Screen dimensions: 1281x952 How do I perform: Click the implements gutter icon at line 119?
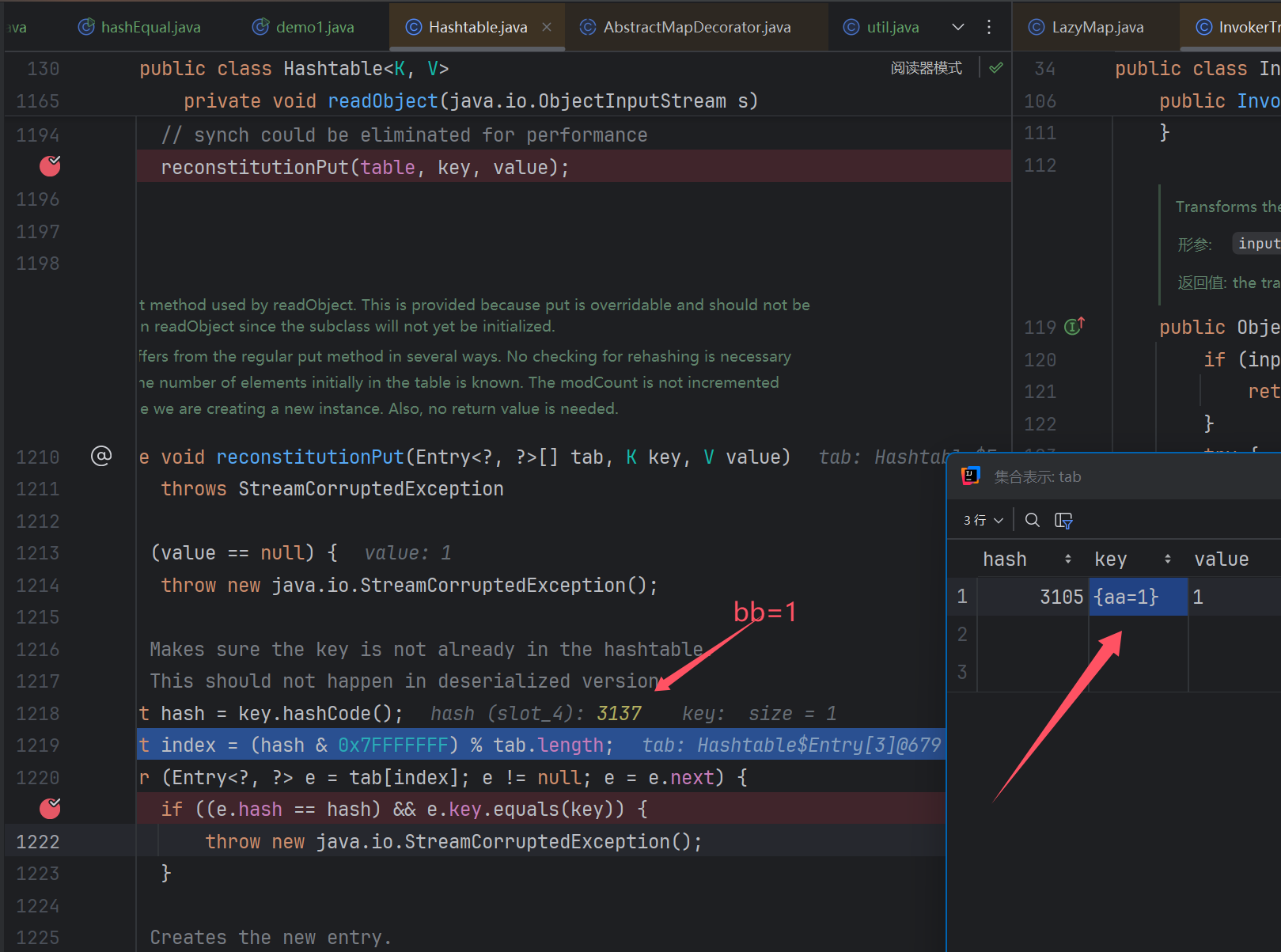tap(1074, 326)
